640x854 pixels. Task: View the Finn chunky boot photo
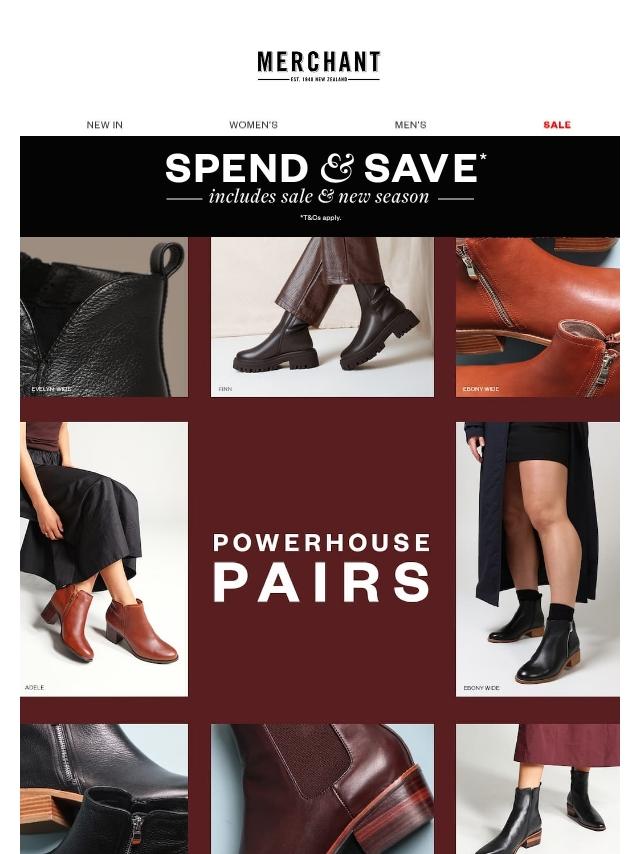point(322,316)
